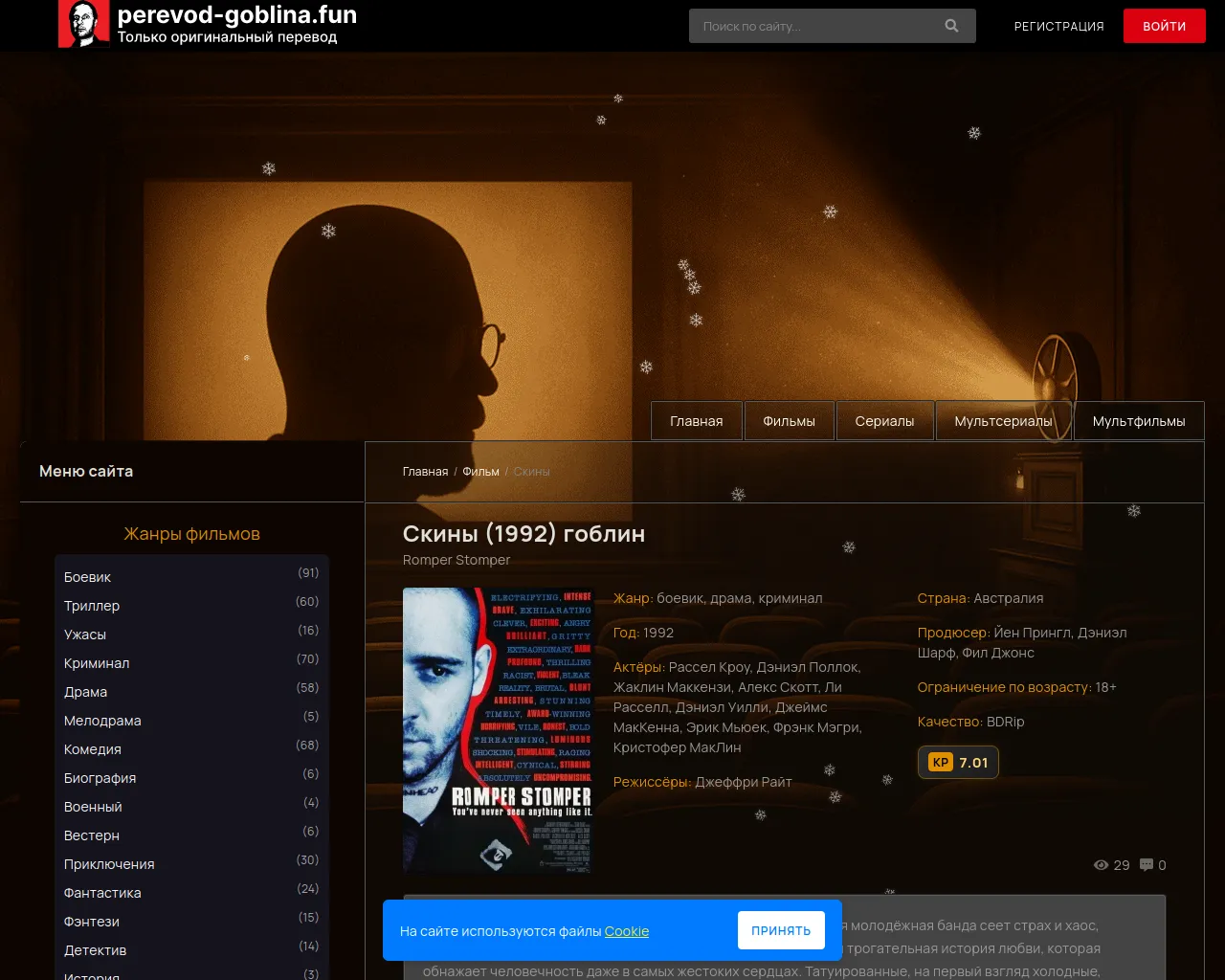Open the Ужасы genre link

point(83,635)
